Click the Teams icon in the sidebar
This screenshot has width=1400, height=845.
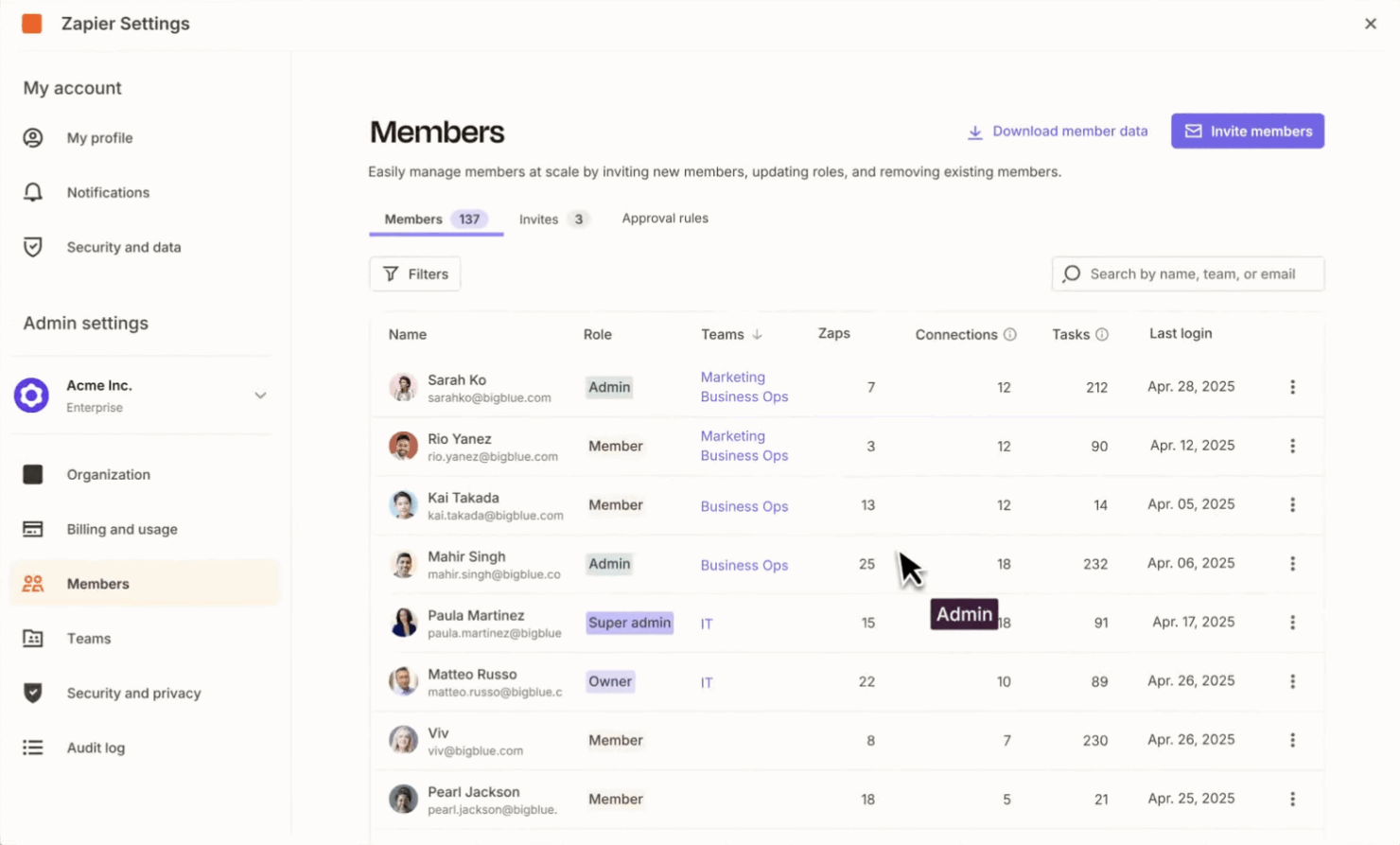(x=33, y=638)
